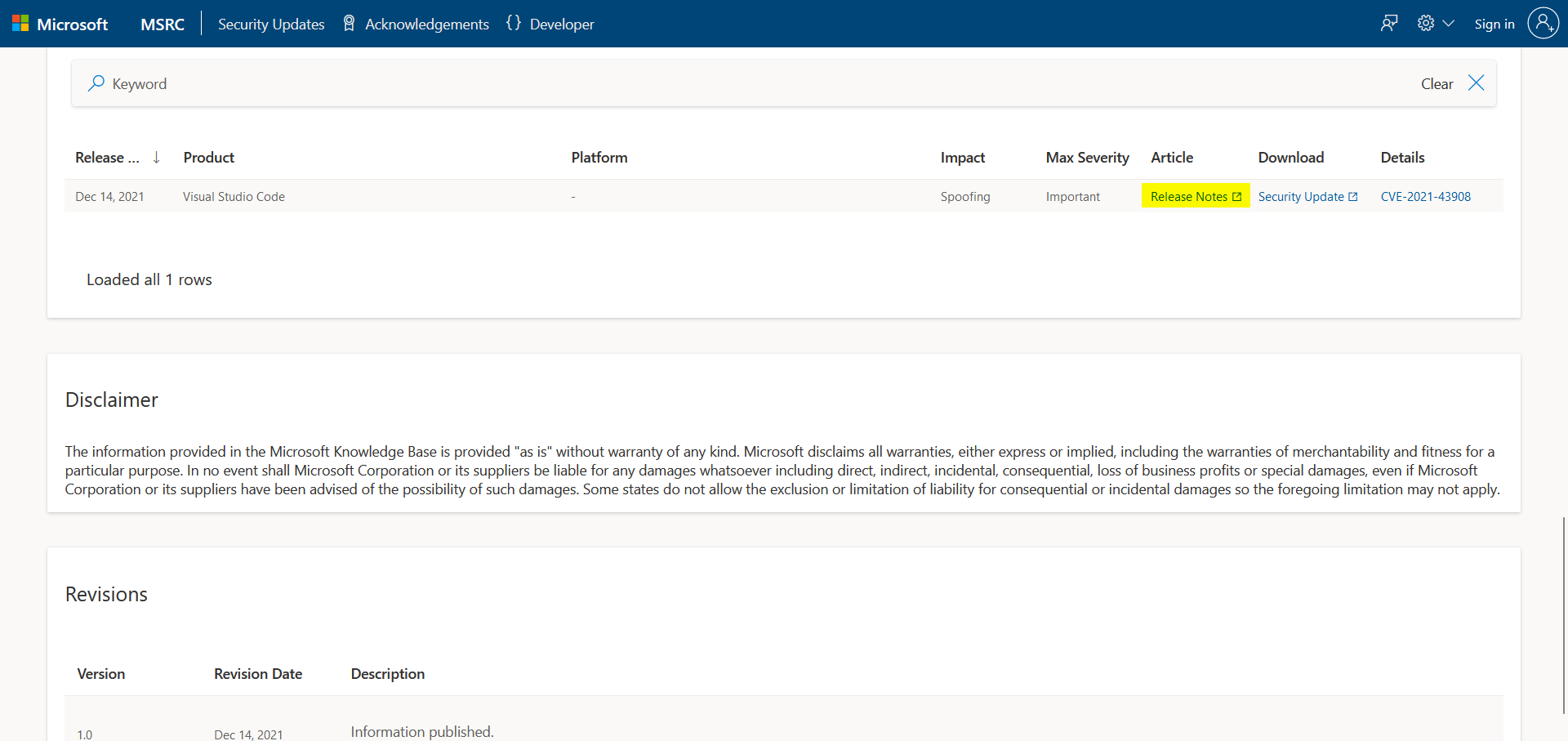Click the X clear filter icon
The width and height of the screenshot is (1568, 741).
(1476, 83)
